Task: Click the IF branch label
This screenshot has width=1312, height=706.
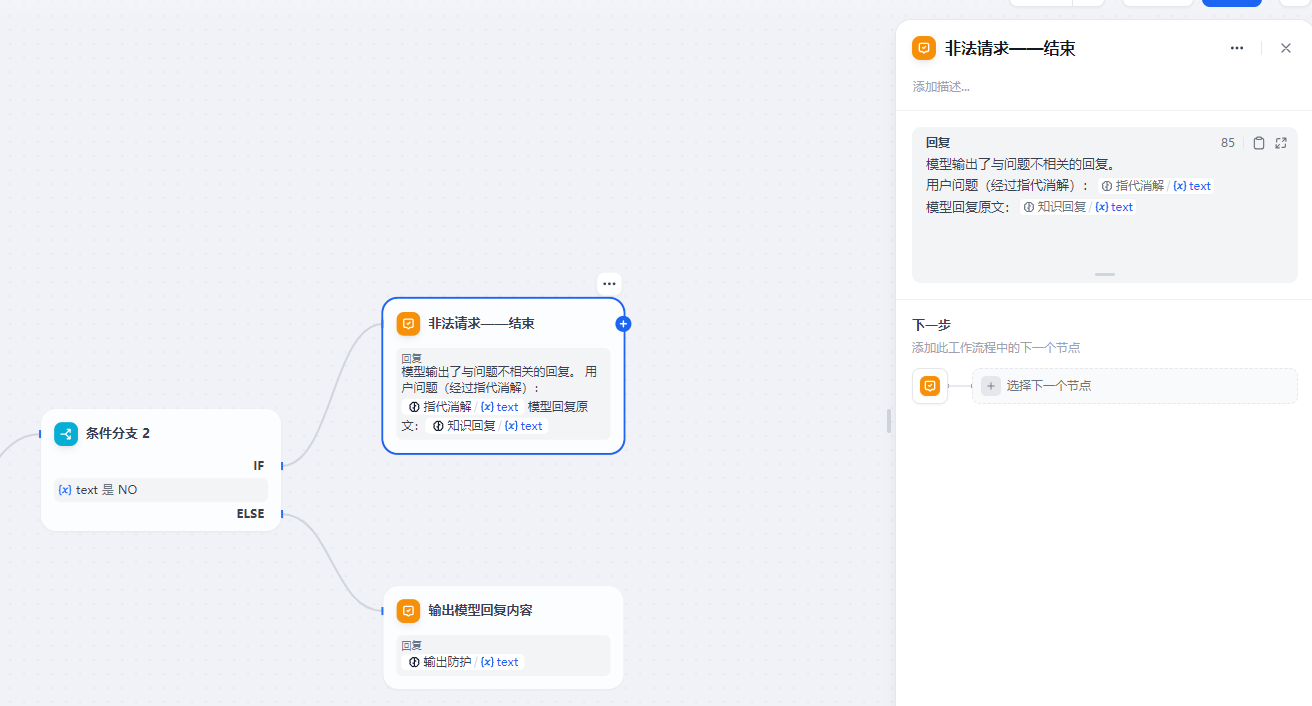Action: [x=258, y=466]
